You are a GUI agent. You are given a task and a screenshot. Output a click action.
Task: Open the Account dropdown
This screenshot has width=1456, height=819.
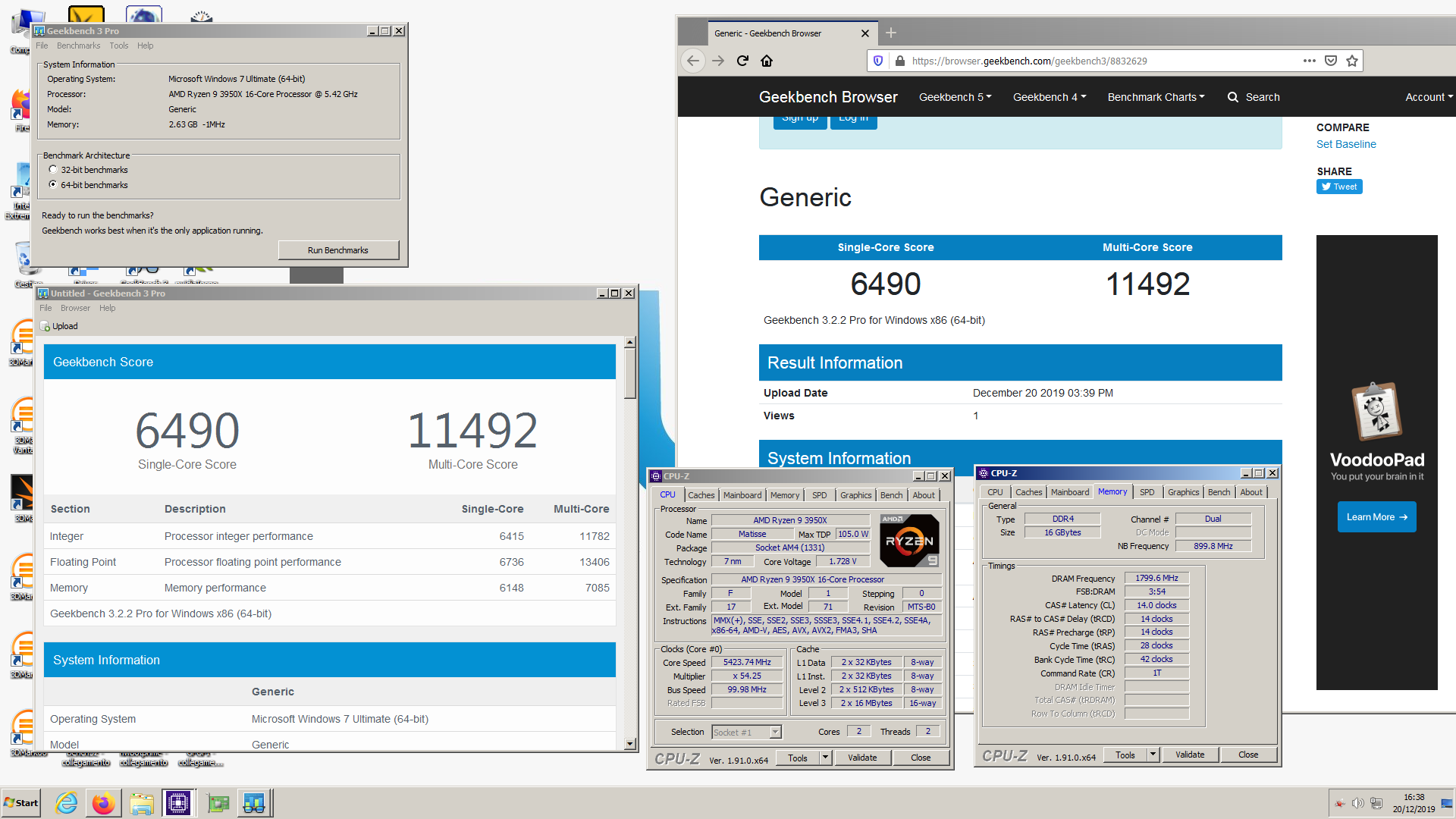1429,97
